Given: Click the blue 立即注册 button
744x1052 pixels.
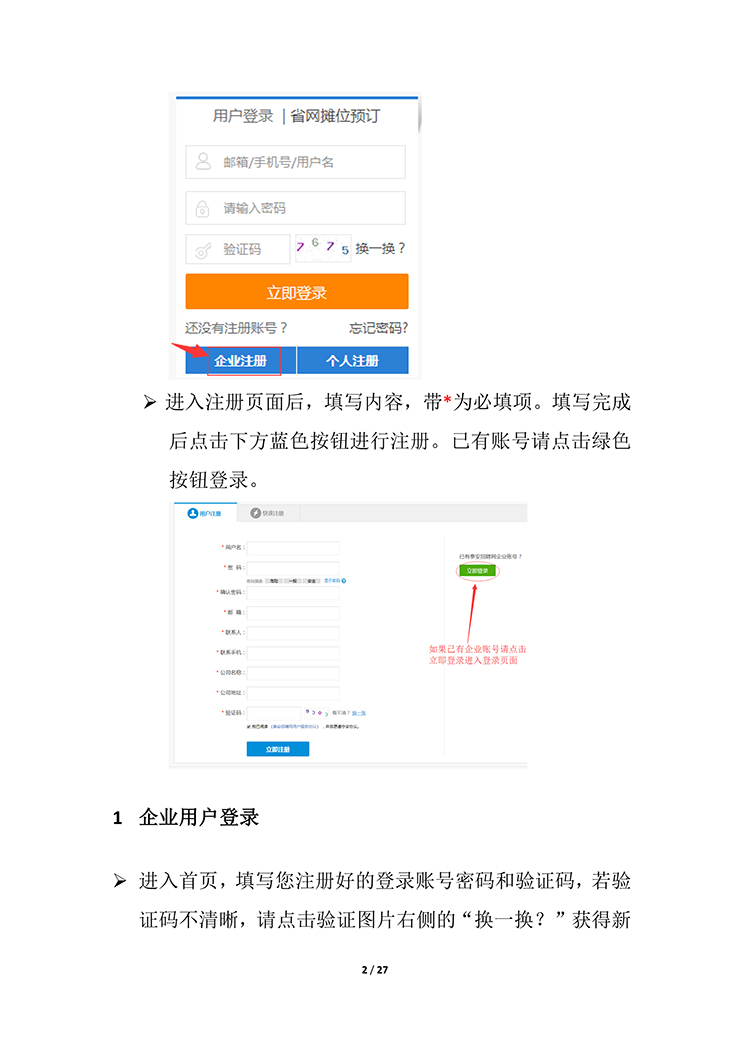Looking at the screenshot, I should click(x=278, y=749).
